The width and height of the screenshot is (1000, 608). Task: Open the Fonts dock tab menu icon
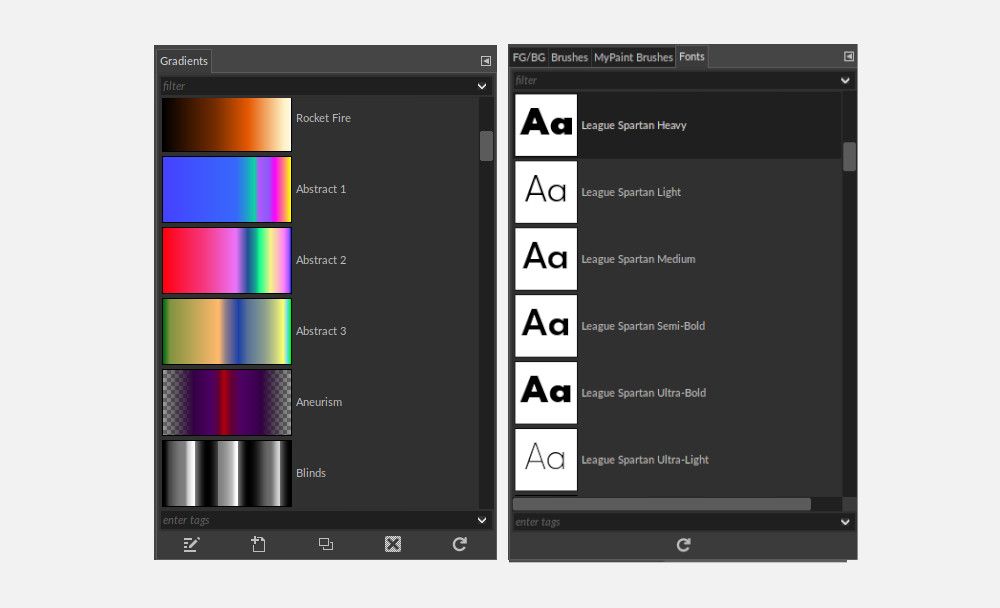849,57
